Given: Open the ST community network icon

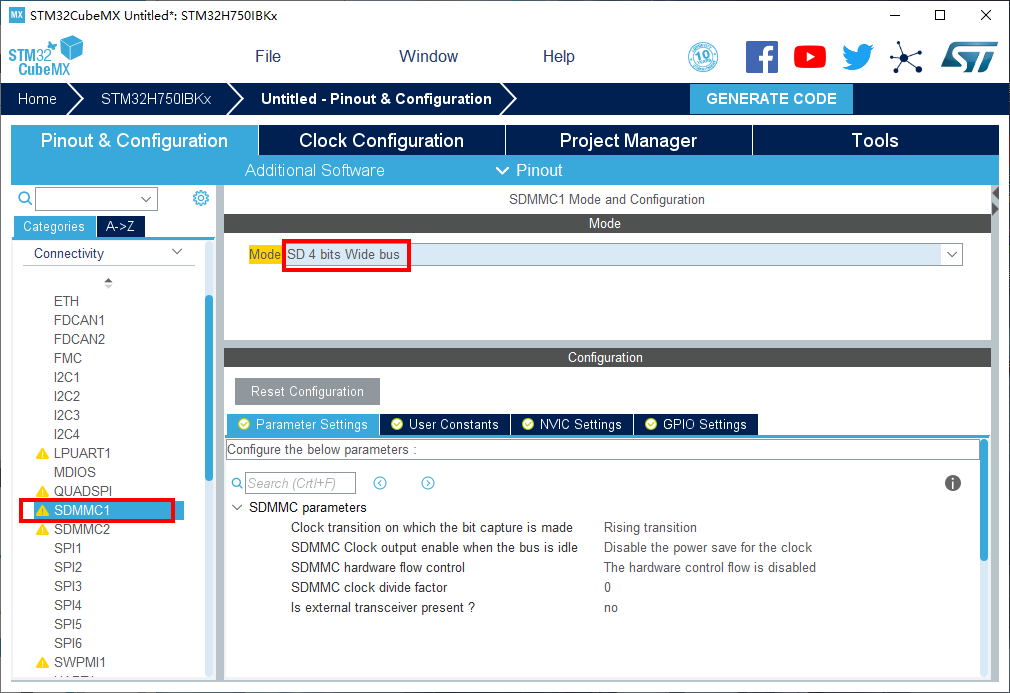Looking at the screenshot, I should [906, 57].
